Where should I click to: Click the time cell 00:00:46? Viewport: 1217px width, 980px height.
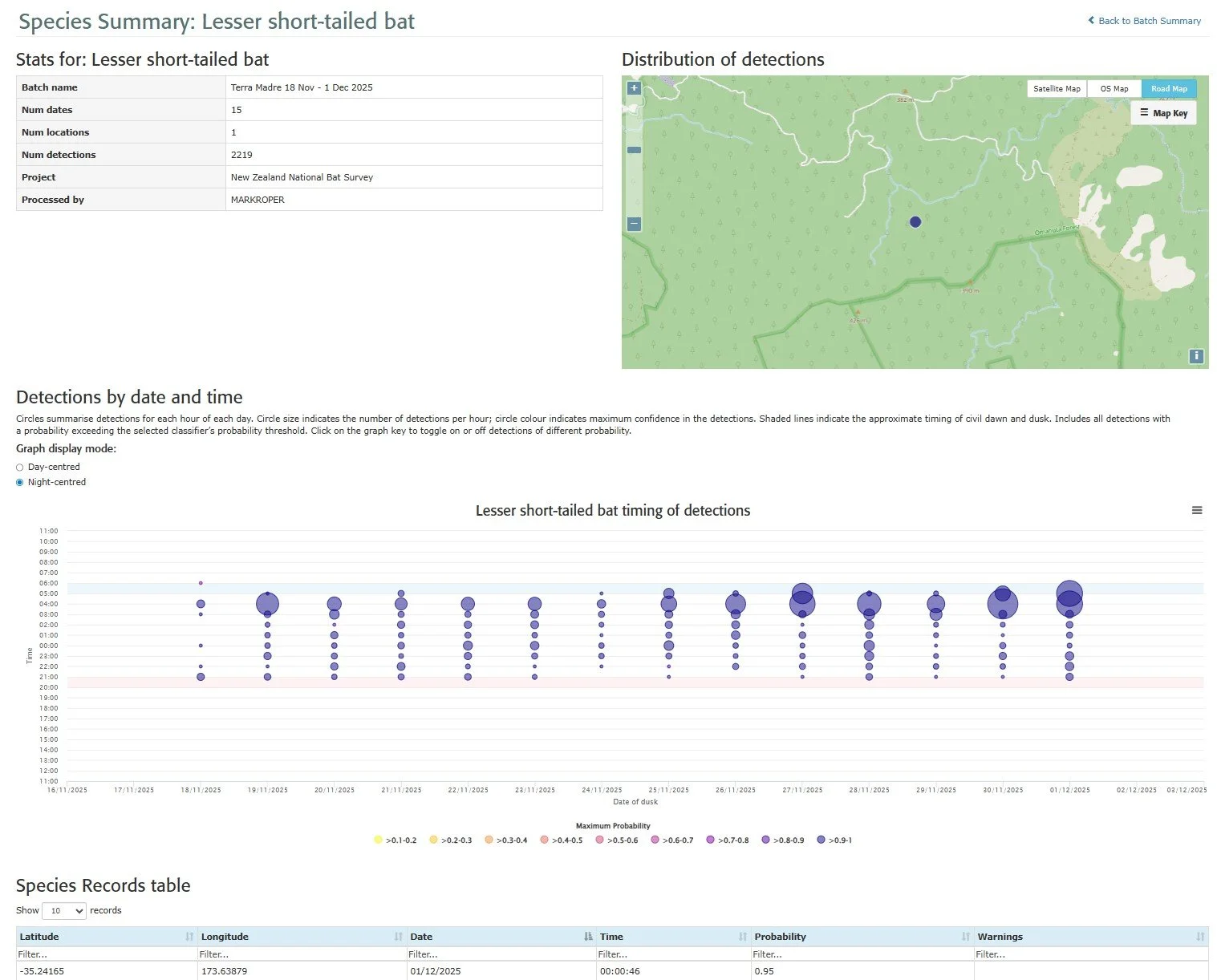click(620, 971)
